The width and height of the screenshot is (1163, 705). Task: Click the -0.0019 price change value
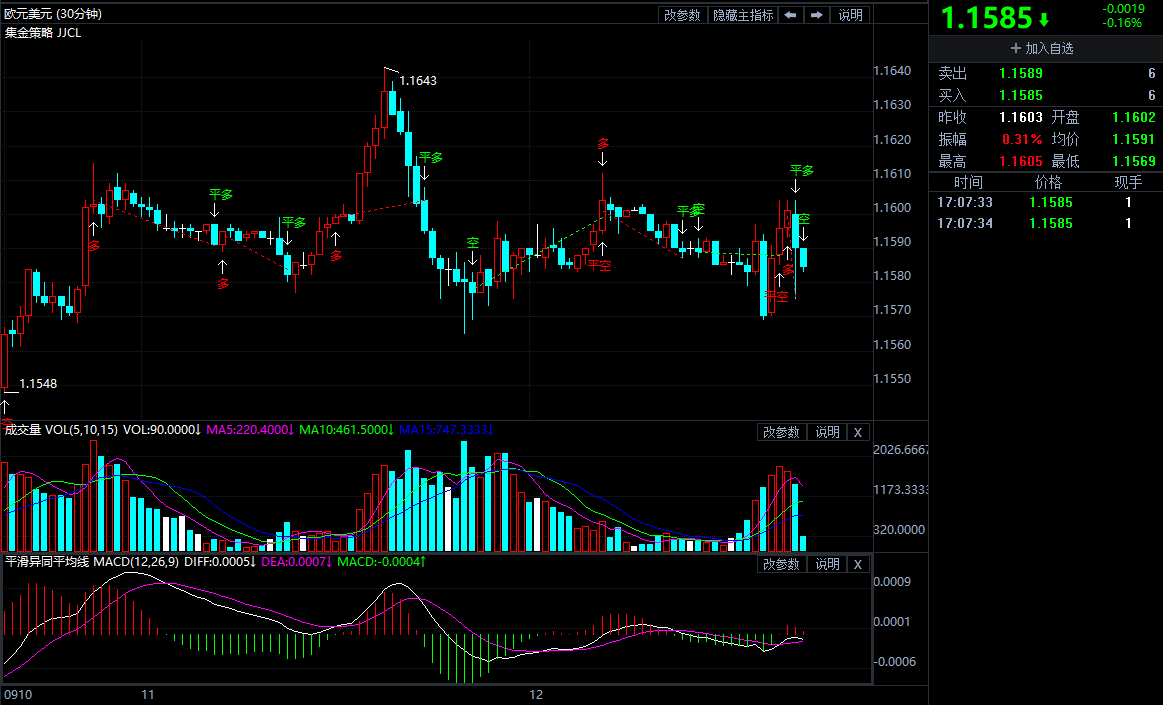click(x=1124, y=9)
